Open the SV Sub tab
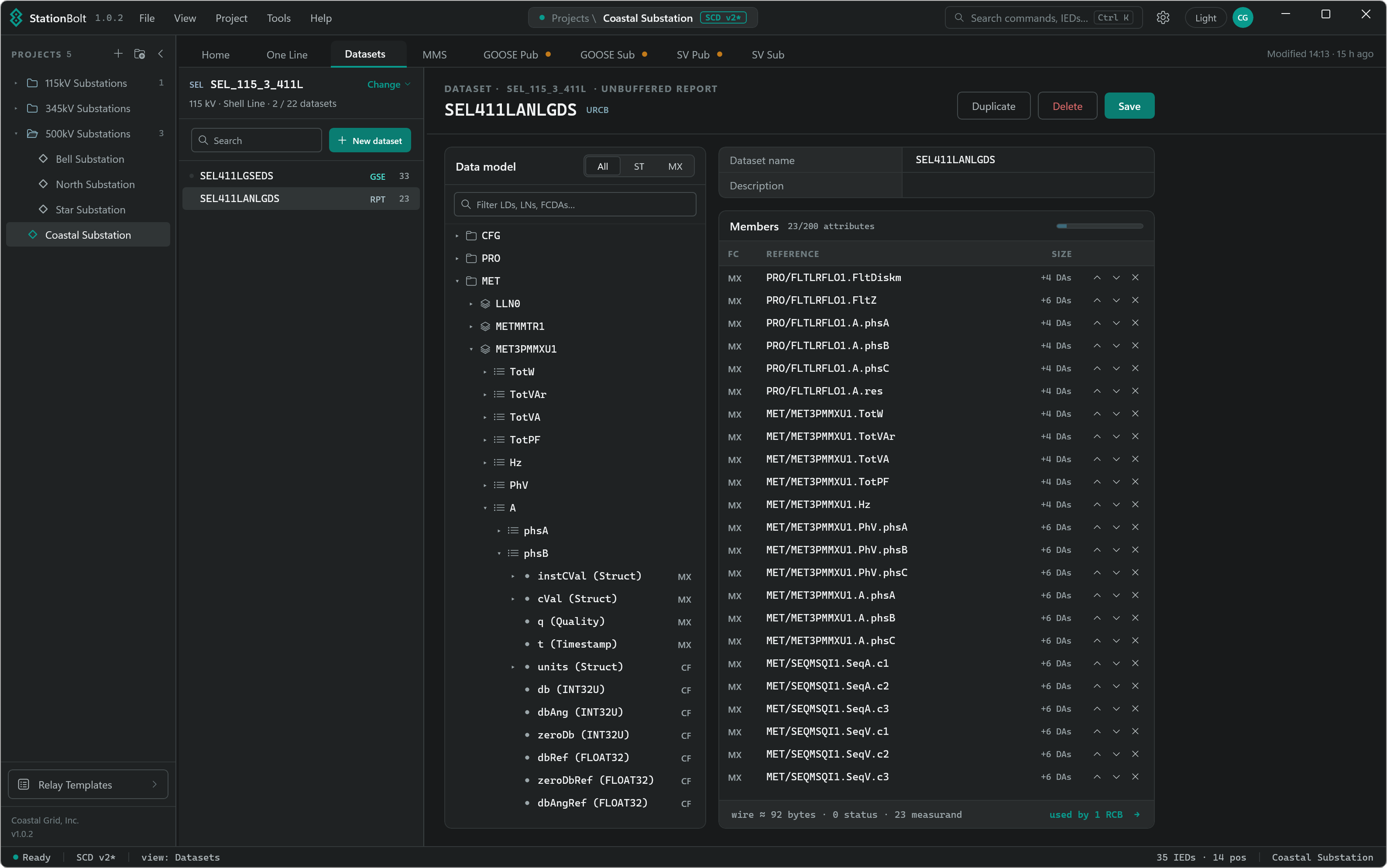Viewport: 1387px width, 868px height. click(x=768, y=55)
